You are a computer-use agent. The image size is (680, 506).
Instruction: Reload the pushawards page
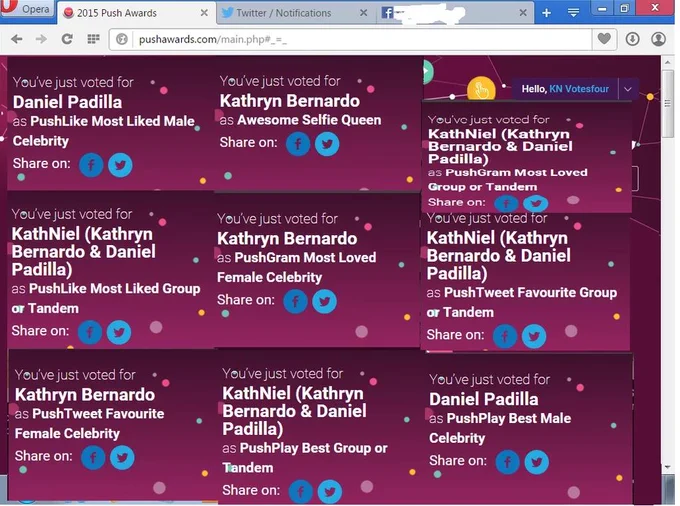[x=67, y=39]
